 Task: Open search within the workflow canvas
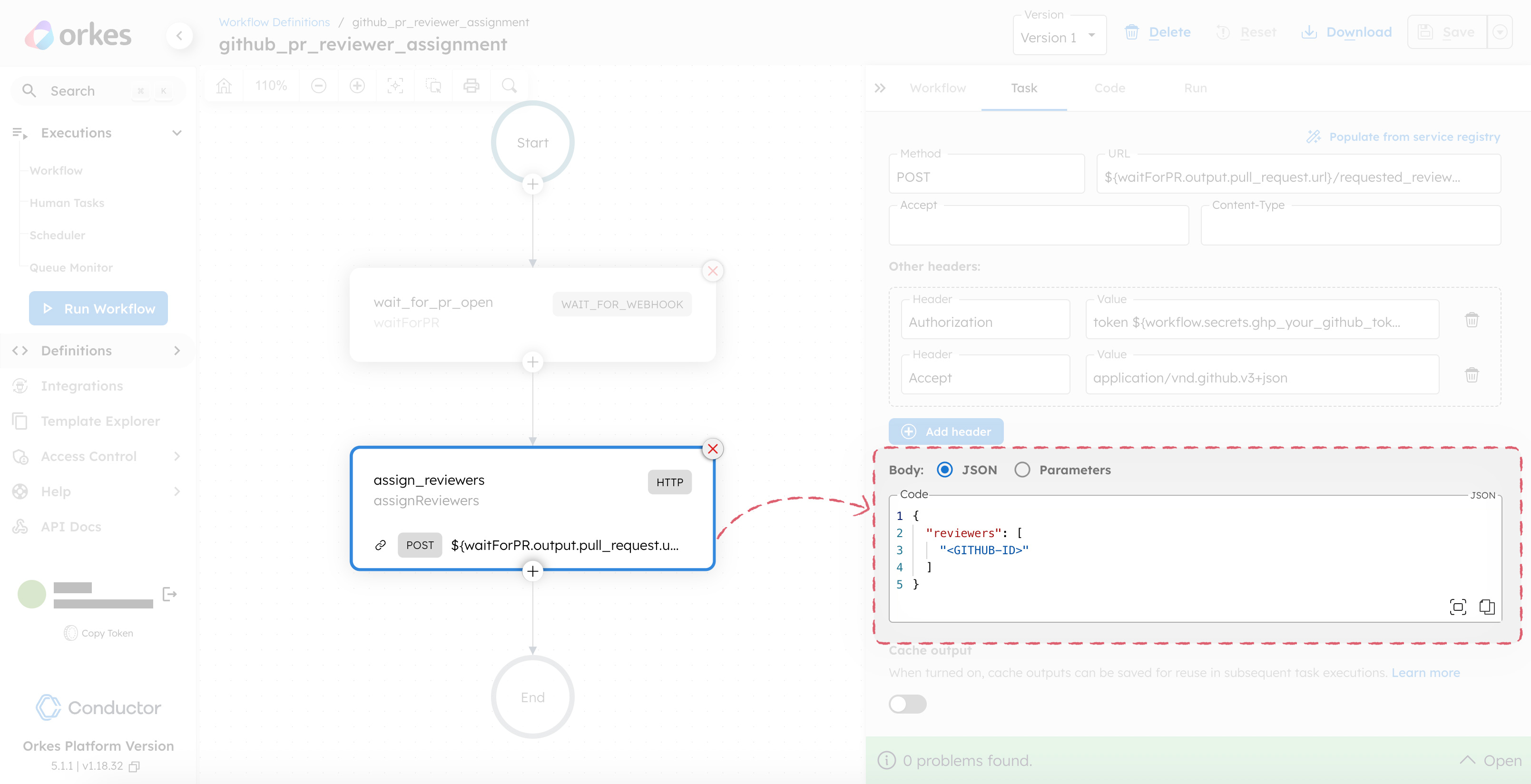click(x=509, y=86)
